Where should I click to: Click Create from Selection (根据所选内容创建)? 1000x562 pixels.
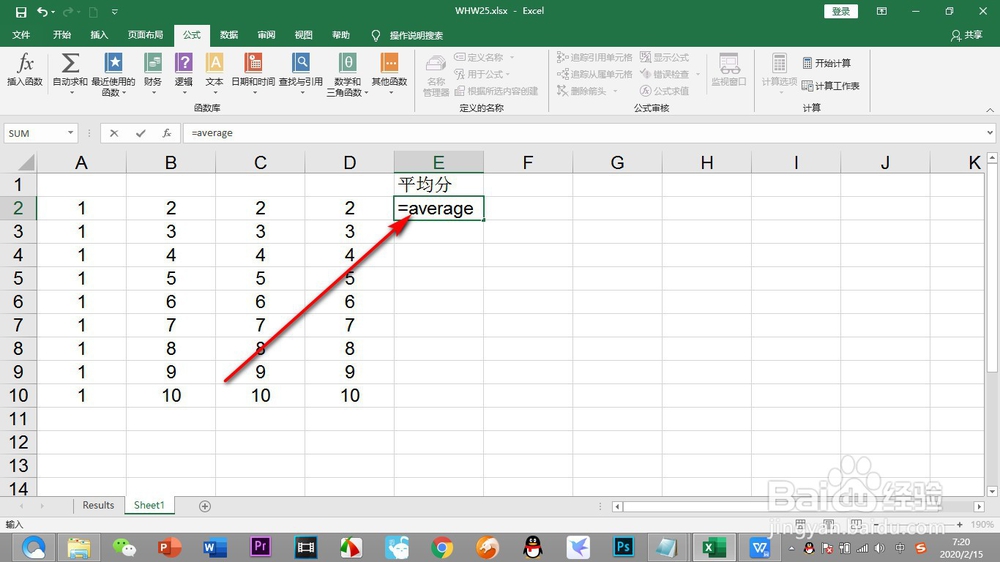point(496,91)
